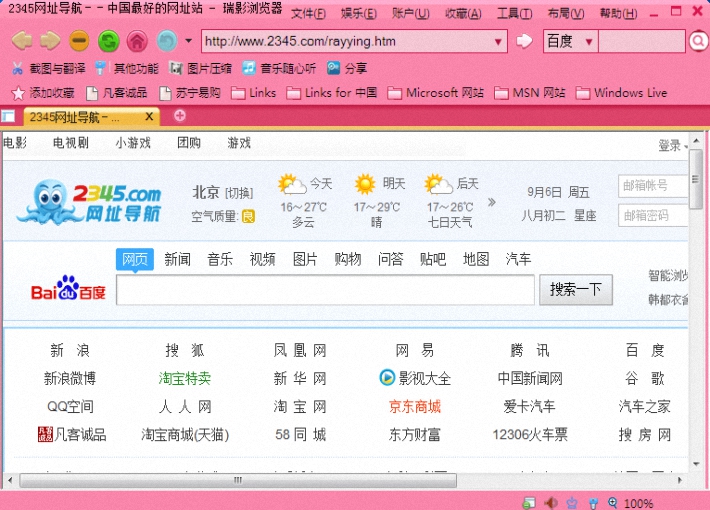
Task: Select the 音乐 search tab
Action: pyautogui.click(x=220, y=260)
